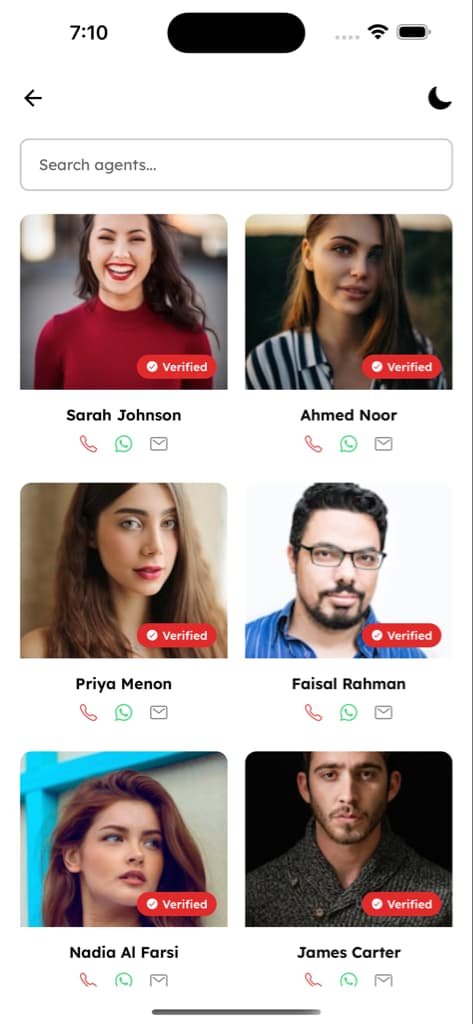
Task: Email Sarah Johnson using envelope icon
Action: point(159,444)
